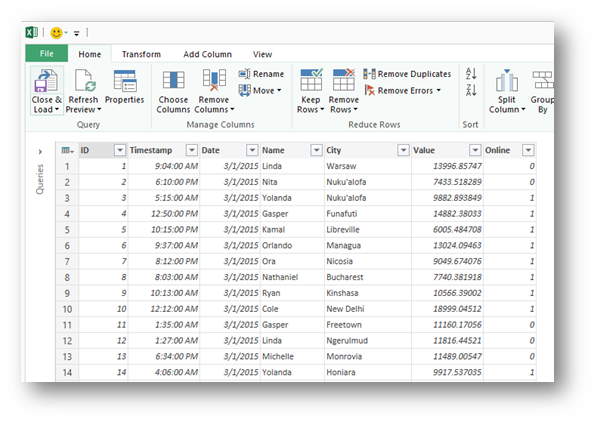This screenshot has height=424, width=596.
Task: Click Remove Duplicates
Action: (x=407, y=74)
